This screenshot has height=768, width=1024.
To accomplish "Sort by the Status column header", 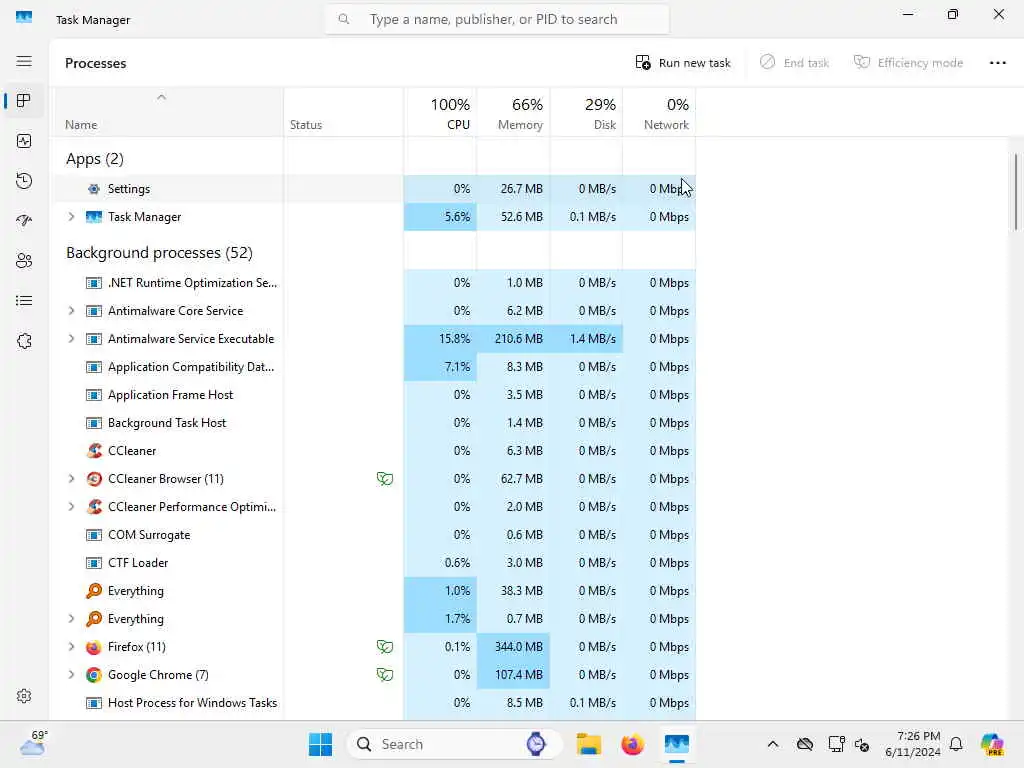I will coord(344,112).
